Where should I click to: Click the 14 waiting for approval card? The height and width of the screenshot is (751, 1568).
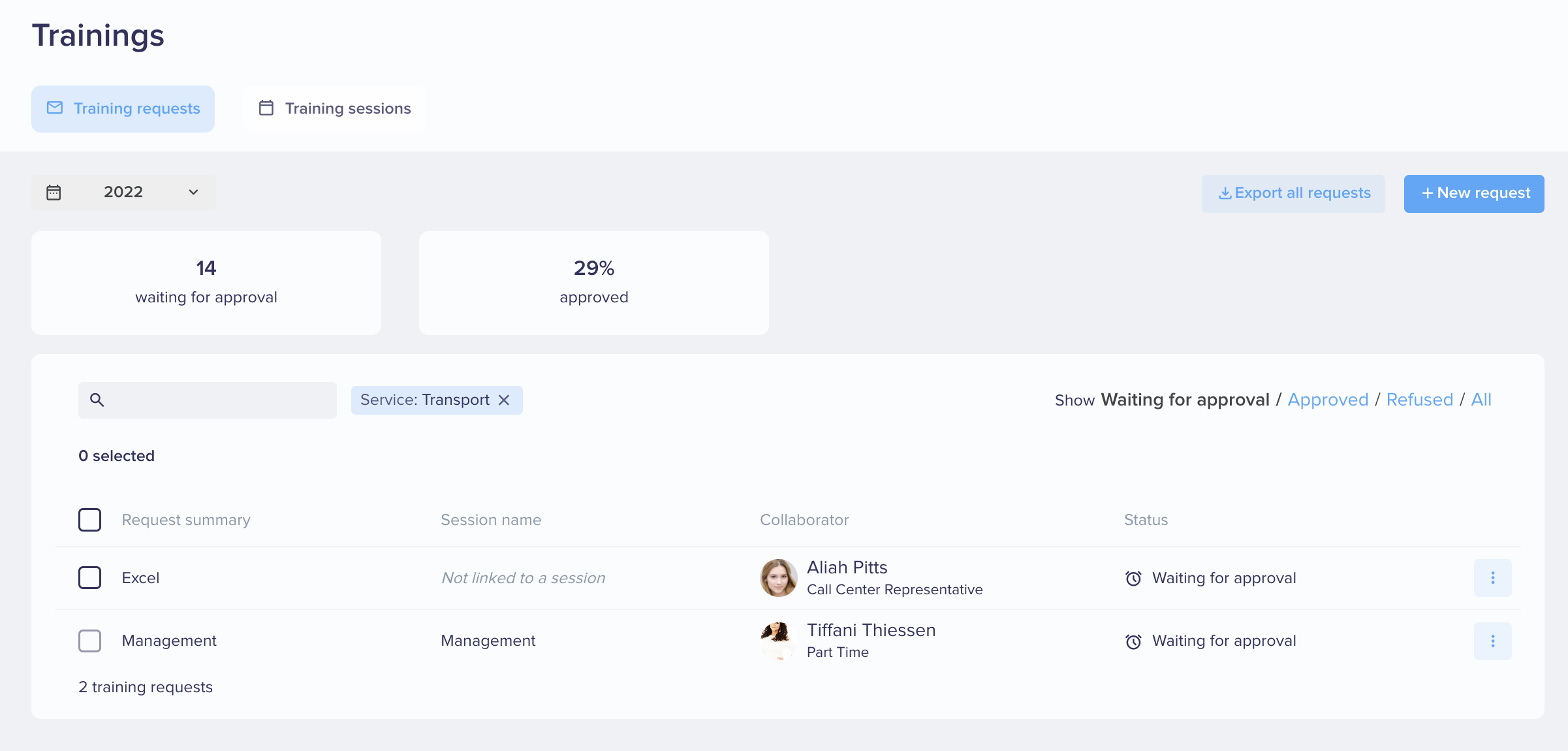coord(206,283)
